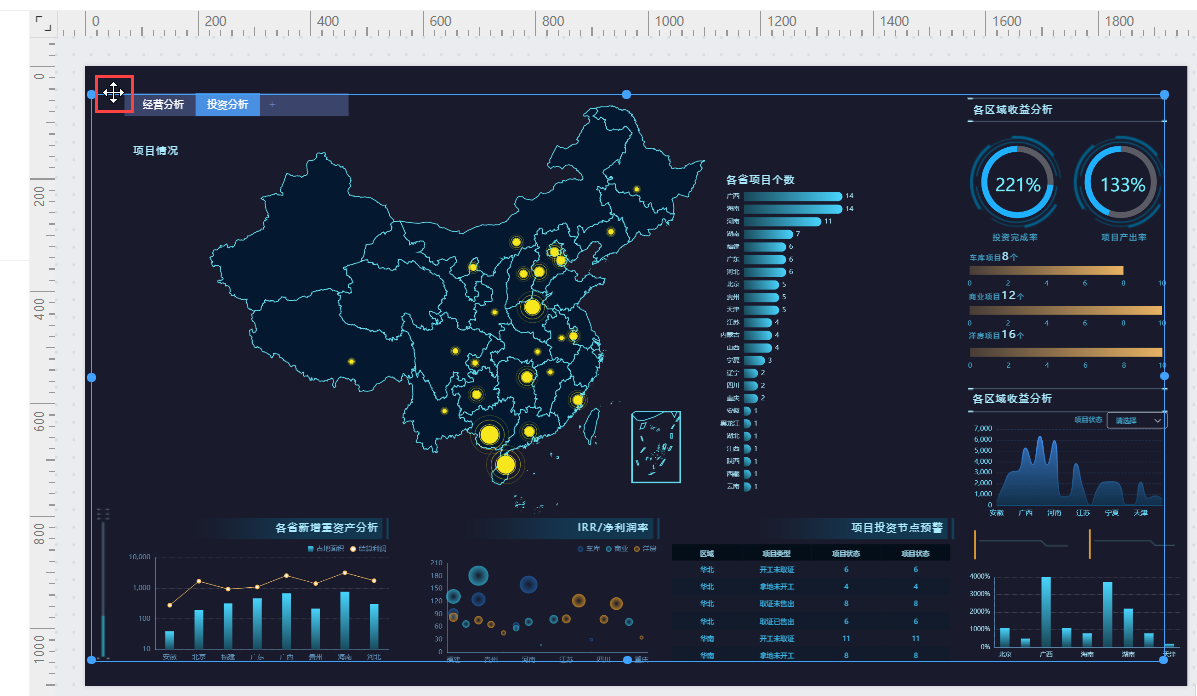This screenshot has width=1197, height=696.
Task: Click the 安徽 bar in 各省新增重资产分析
Action: coord(169,640)
